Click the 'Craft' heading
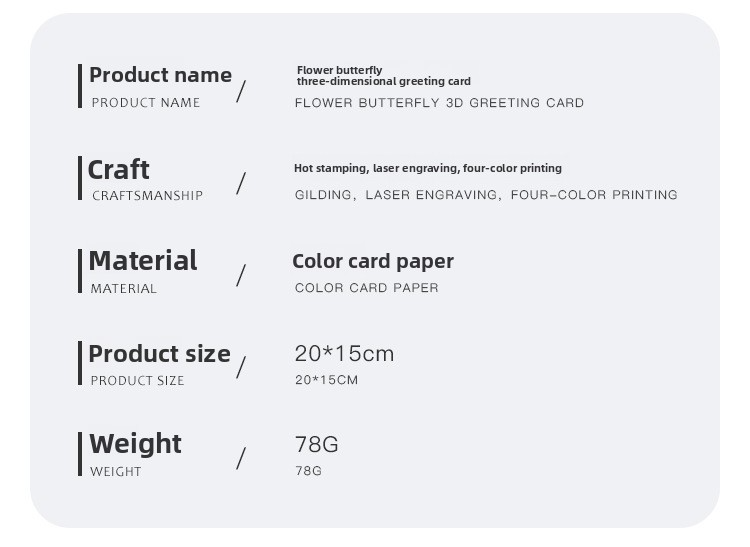Image resolution: width=750 pixels, height=547 pixels. click(118, 170)
